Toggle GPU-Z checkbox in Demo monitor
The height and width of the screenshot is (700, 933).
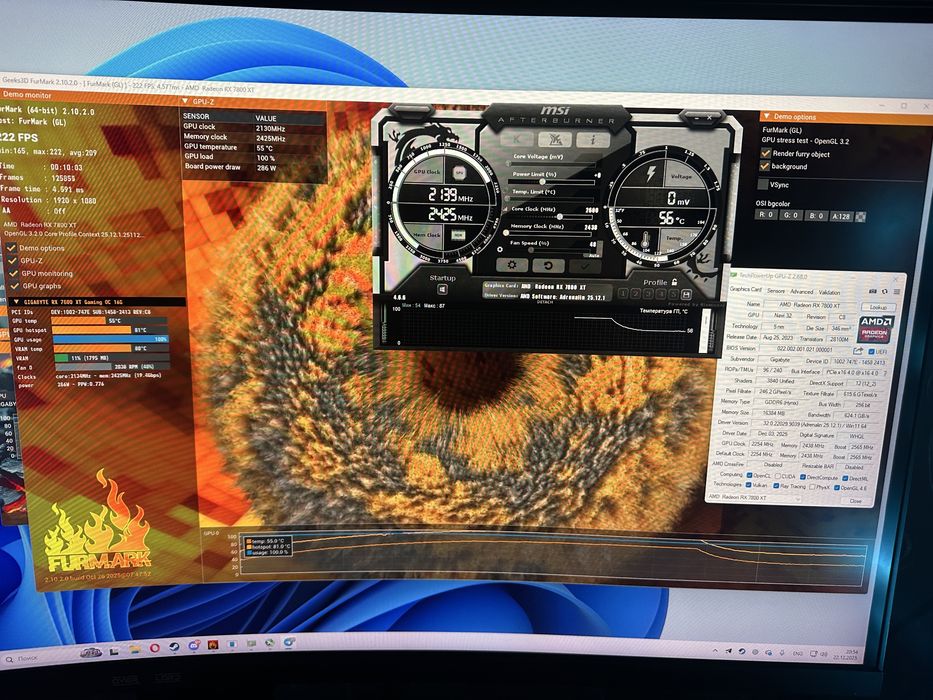pyautogui.click(x=12, y=260)
